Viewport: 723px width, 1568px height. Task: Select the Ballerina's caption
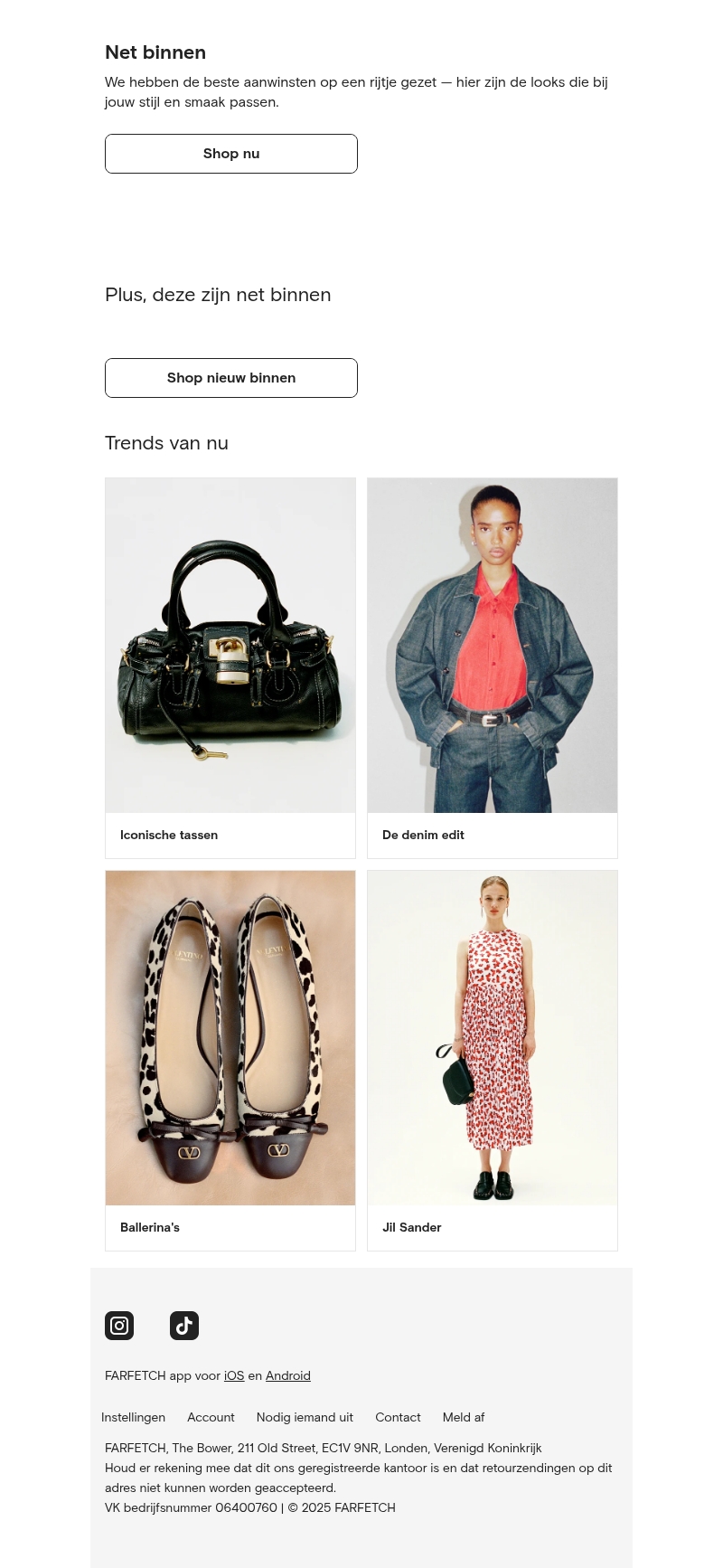pyautogui.click(x=150, y=1227)
